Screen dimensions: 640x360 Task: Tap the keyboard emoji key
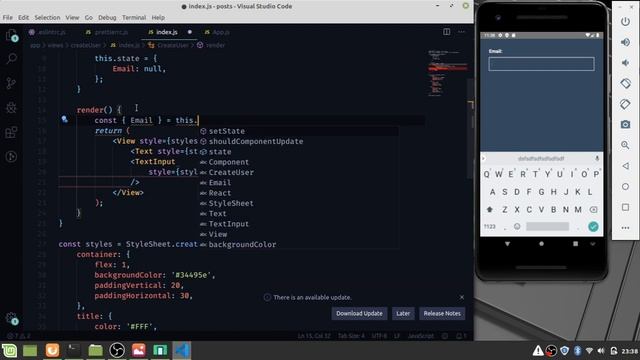(517, 226)
